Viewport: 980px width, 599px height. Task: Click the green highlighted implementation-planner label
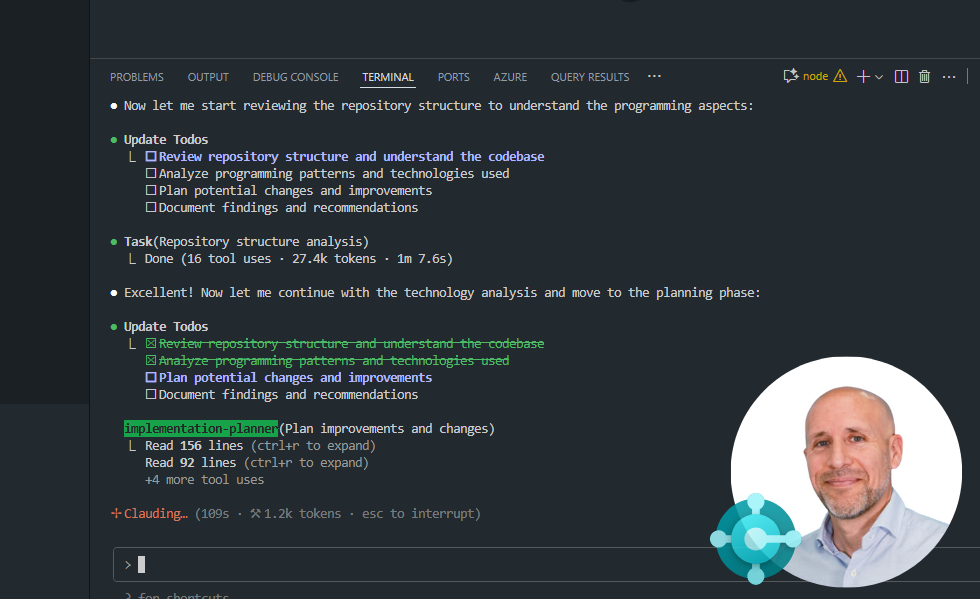[200, 429]
